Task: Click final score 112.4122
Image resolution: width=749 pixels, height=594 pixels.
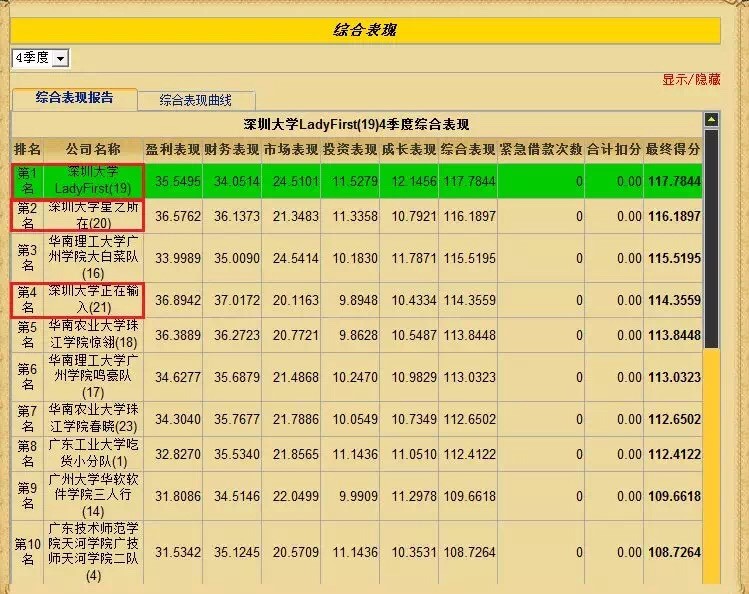Action: 674,454
